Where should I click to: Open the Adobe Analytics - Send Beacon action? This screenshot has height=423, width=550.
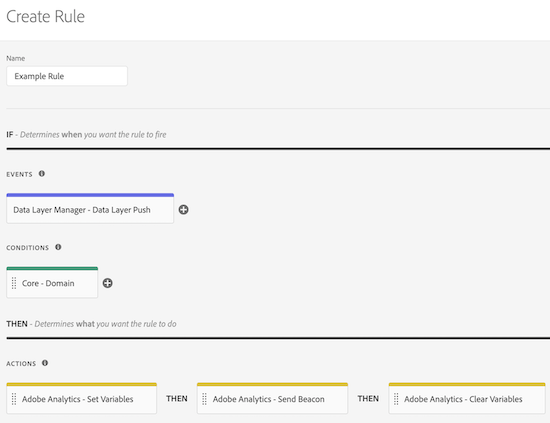(x=273, y=398)
